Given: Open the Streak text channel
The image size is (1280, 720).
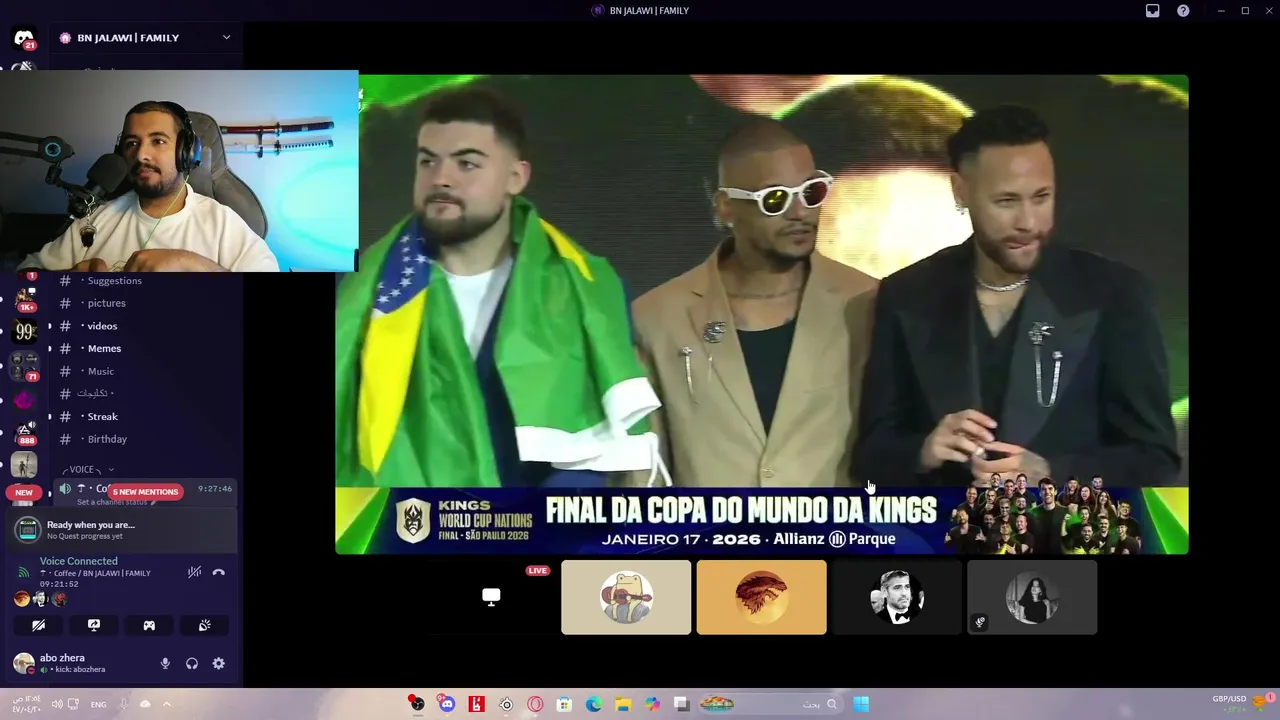Looking at the screenshot, I should tap(102, 417).
